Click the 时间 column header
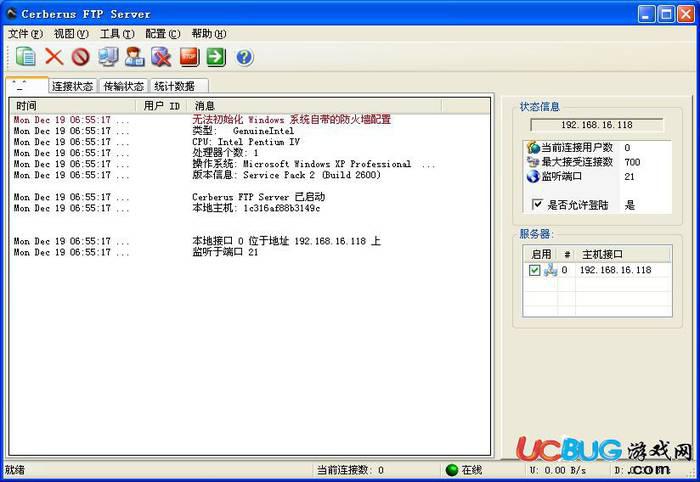Image resolution: width=700 pixels, height=482 pixels. click(x=73, y=106)
